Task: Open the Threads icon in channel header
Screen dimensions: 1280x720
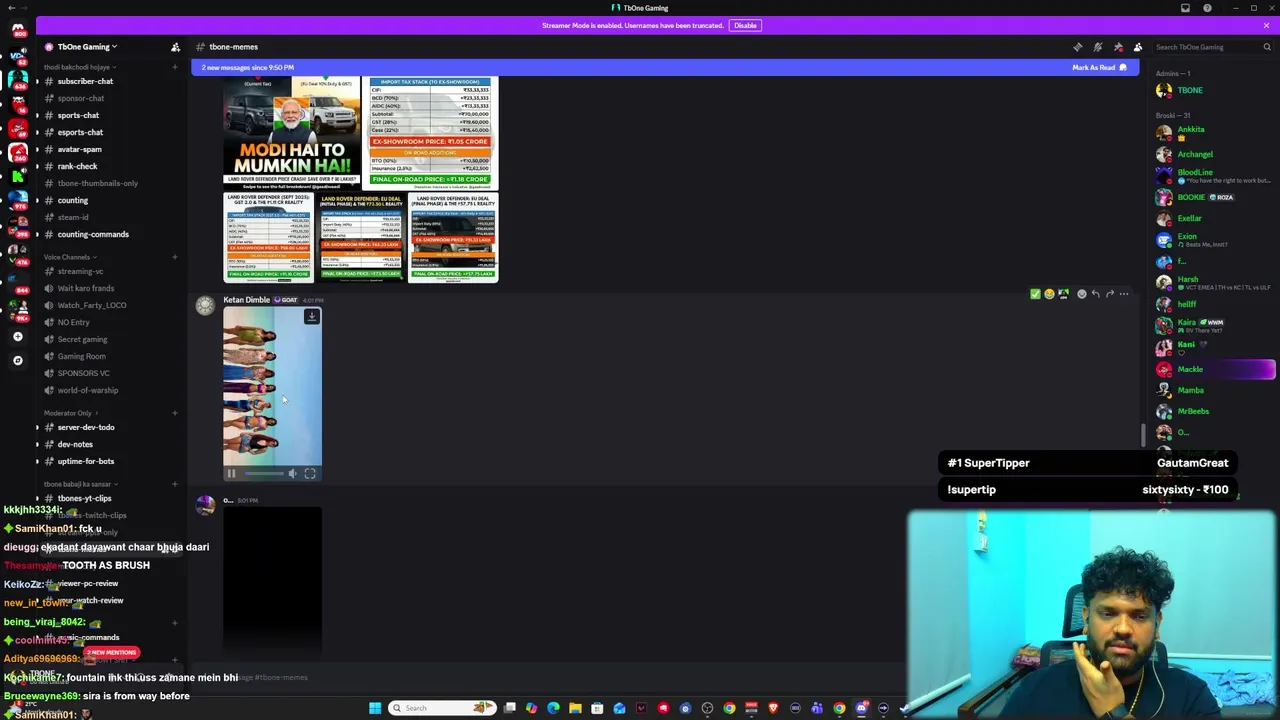Action: pos(1078,47)
